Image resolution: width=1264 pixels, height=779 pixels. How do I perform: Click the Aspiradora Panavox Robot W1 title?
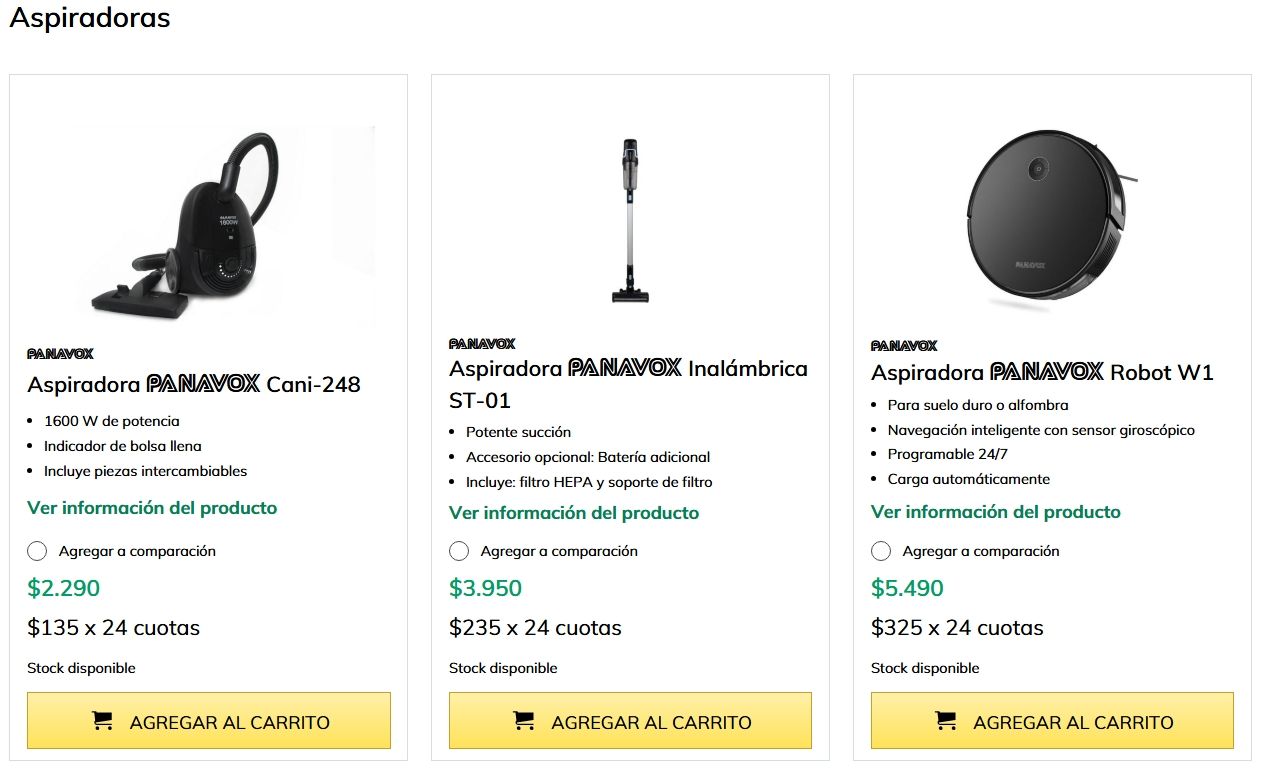[1042, 373]
